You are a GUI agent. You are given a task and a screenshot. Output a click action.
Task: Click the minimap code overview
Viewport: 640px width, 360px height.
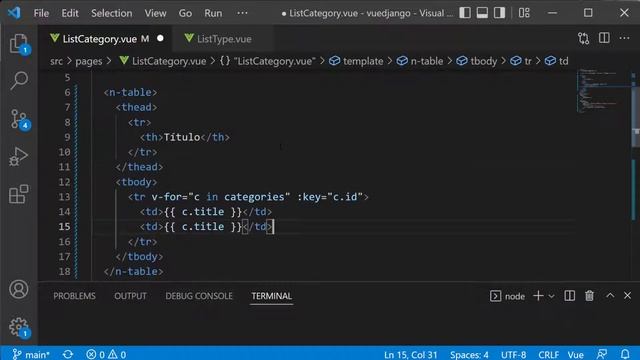coord(603,91)
